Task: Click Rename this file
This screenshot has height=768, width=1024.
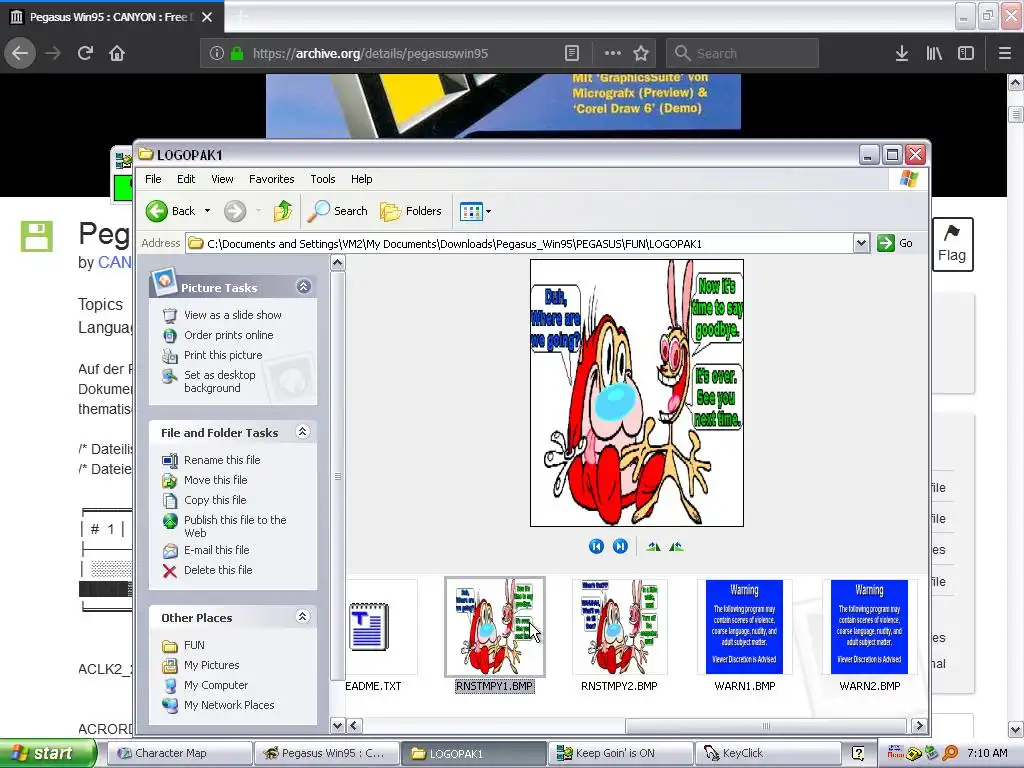Action: (x=222, y=460)
